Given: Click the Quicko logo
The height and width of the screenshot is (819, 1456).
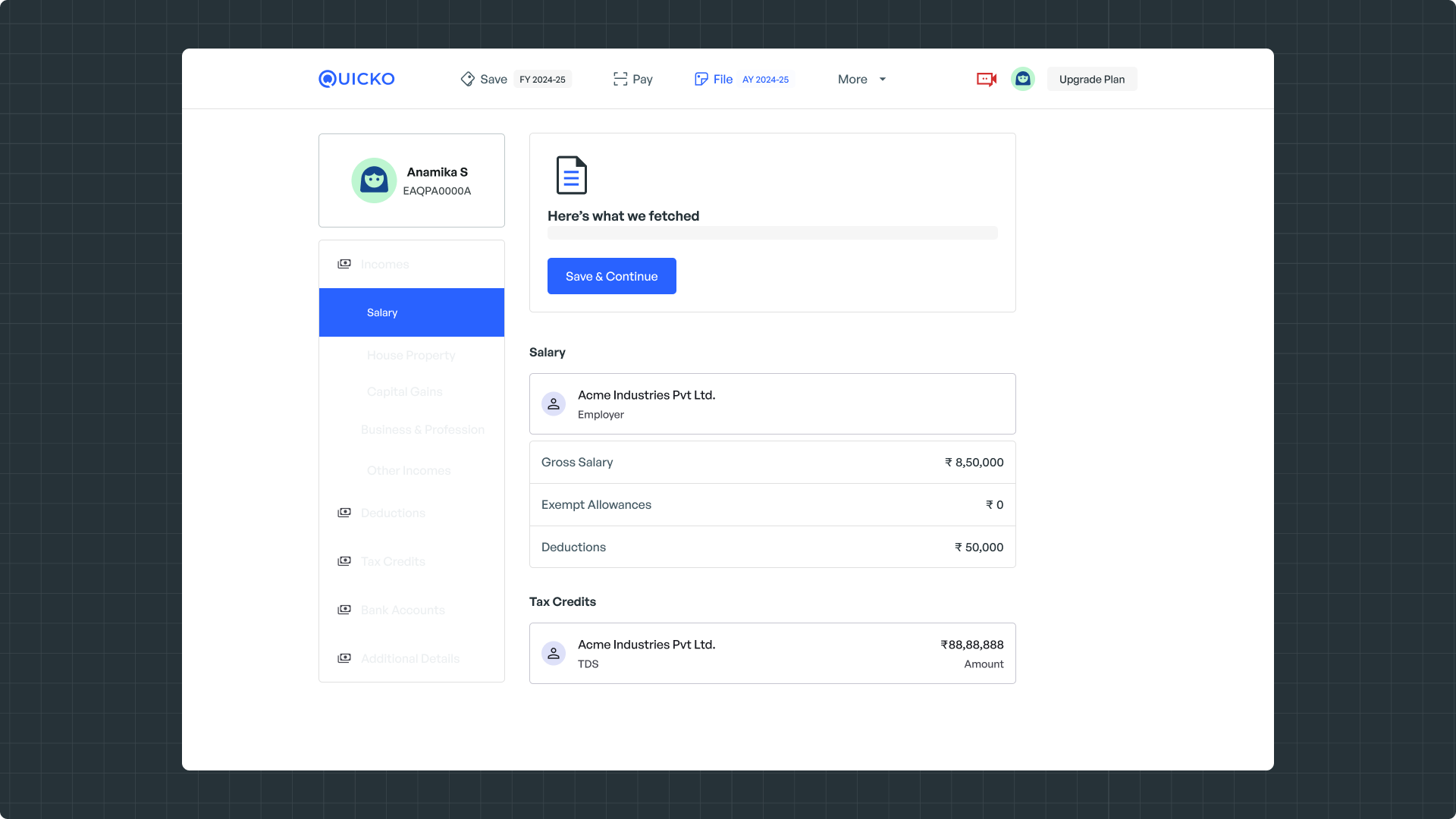Looking at the screenshot, I should click(356, 79).
